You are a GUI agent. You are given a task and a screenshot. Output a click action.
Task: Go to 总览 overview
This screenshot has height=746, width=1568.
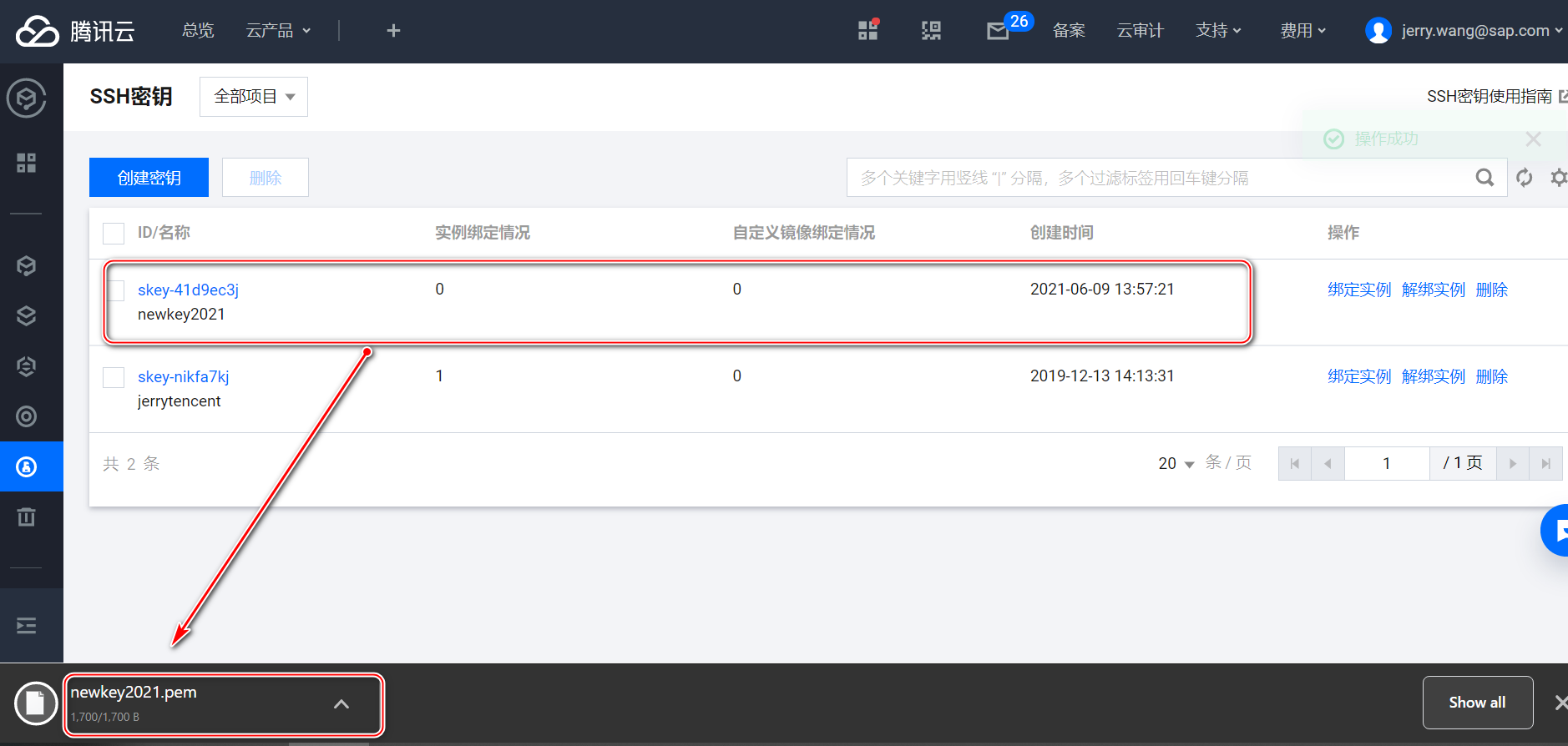[198, 31]
